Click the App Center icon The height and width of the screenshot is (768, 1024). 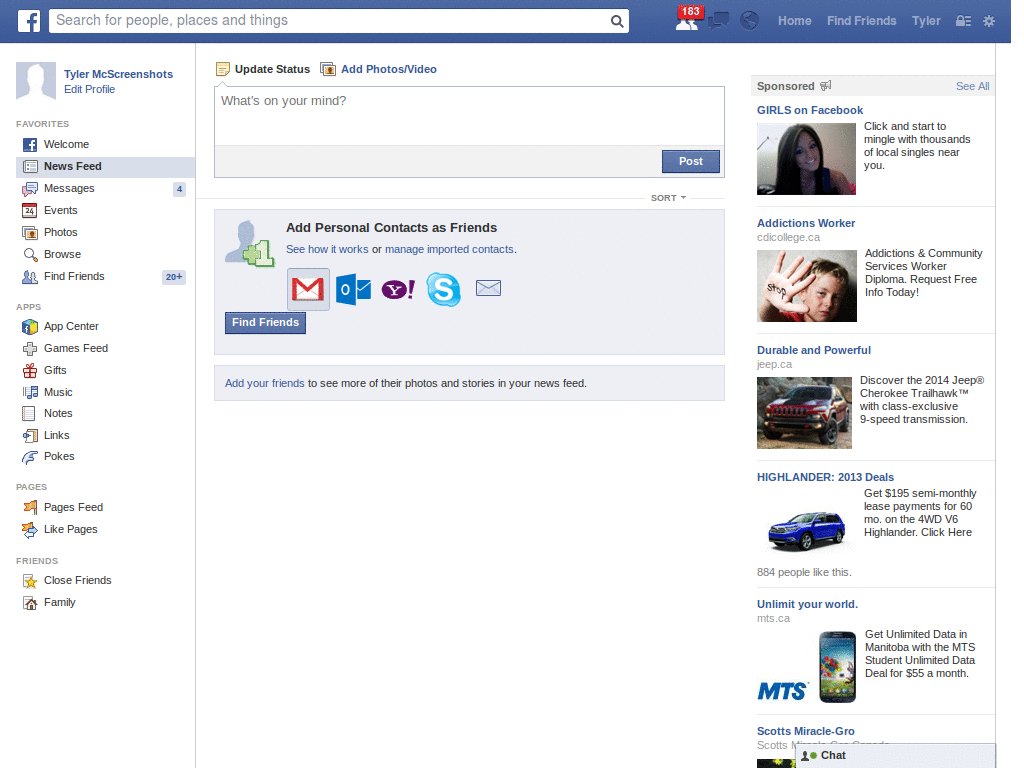pyautogui.click(x=30, y=327)
